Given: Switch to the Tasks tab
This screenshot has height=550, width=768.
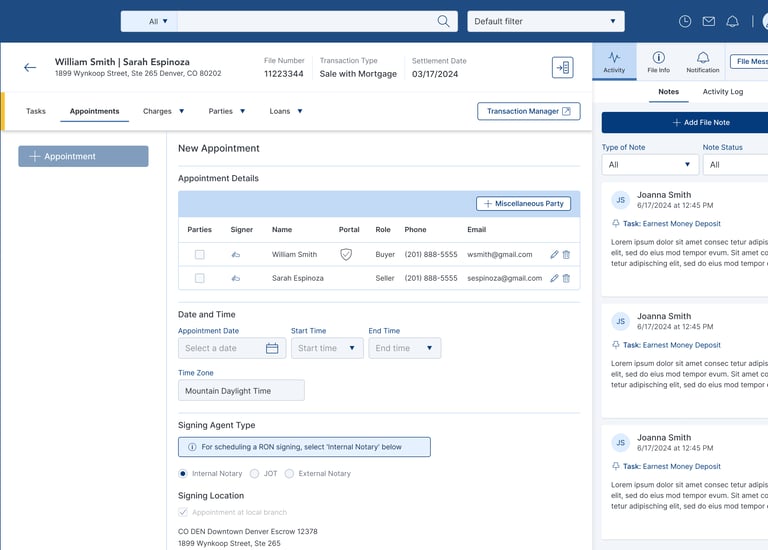Looking at the screenshot, I should coord(36,111).
